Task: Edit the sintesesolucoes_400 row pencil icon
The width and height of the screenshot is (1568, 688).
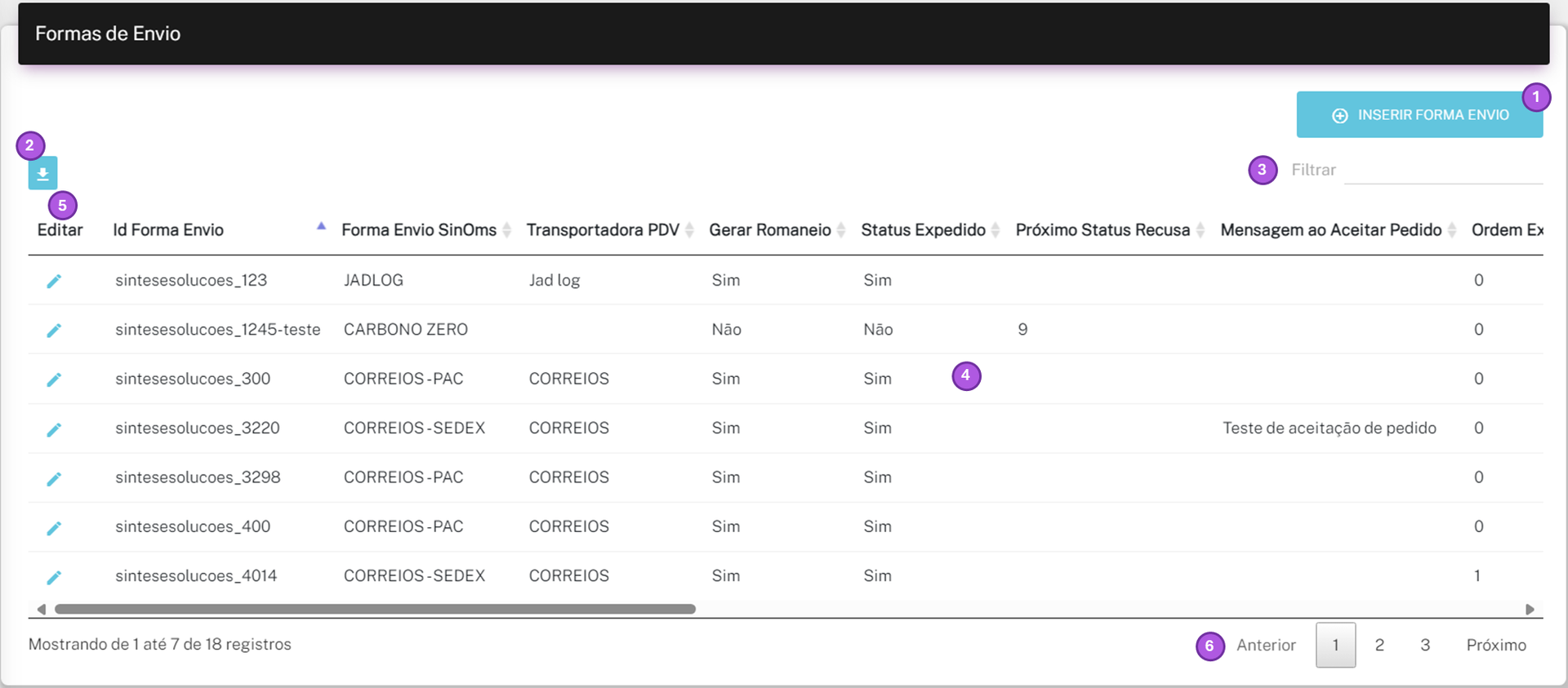Action: pos(54,528)
